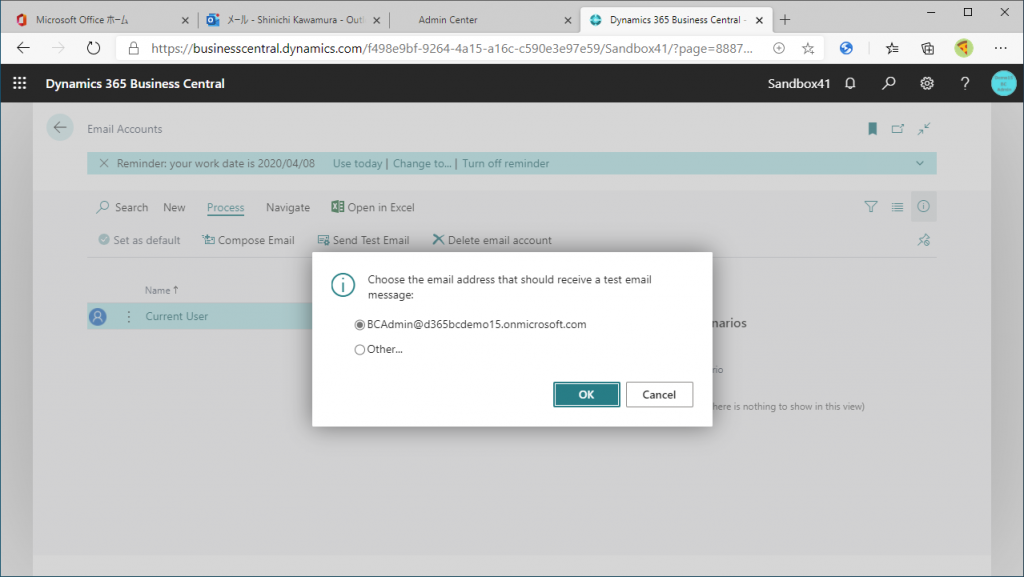Viewport: 1024px width, 577px height.
Task: Select the Current User account row
Action: coord(199,316)
